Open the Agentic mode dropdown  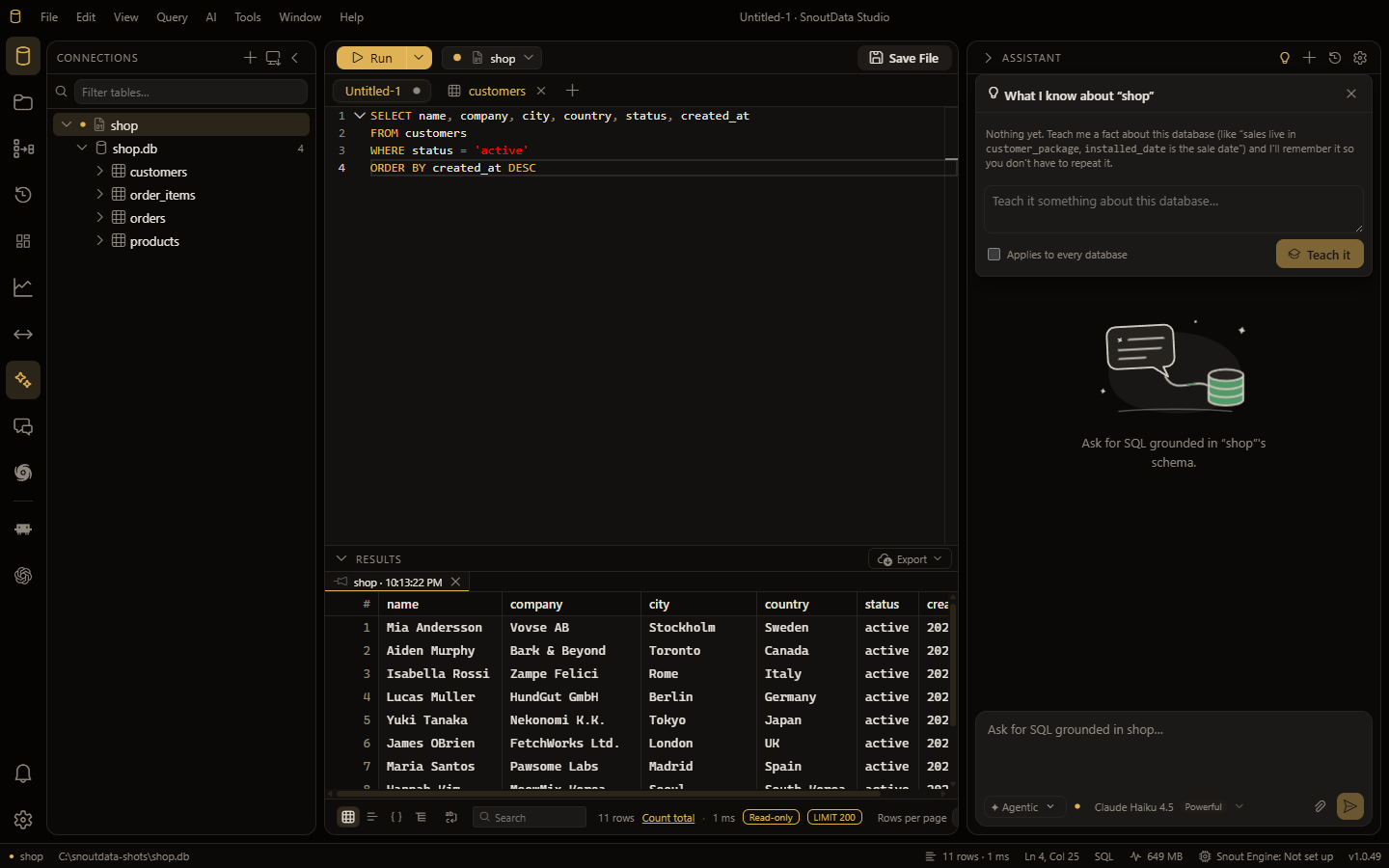pos(1023,807)
